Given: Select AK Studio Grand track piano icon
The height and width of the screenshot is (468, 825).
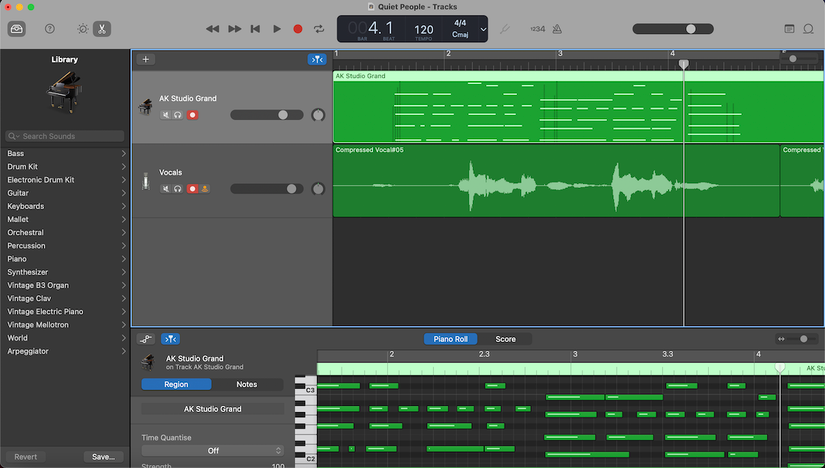Looking at the screenshot, I should 145,107.
